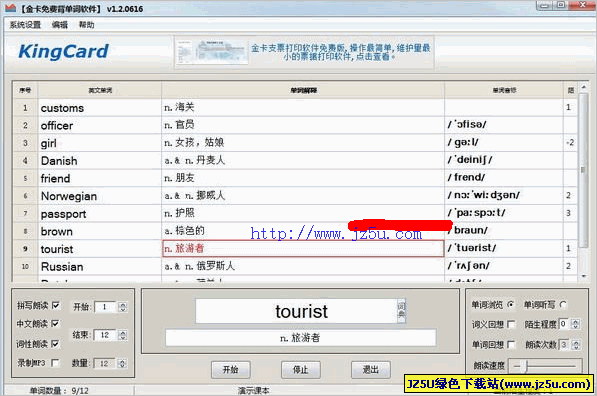Click the status bar text '演示课本'
The width and height of the screenshot is (597, 396).
click(x=254, y=391)
